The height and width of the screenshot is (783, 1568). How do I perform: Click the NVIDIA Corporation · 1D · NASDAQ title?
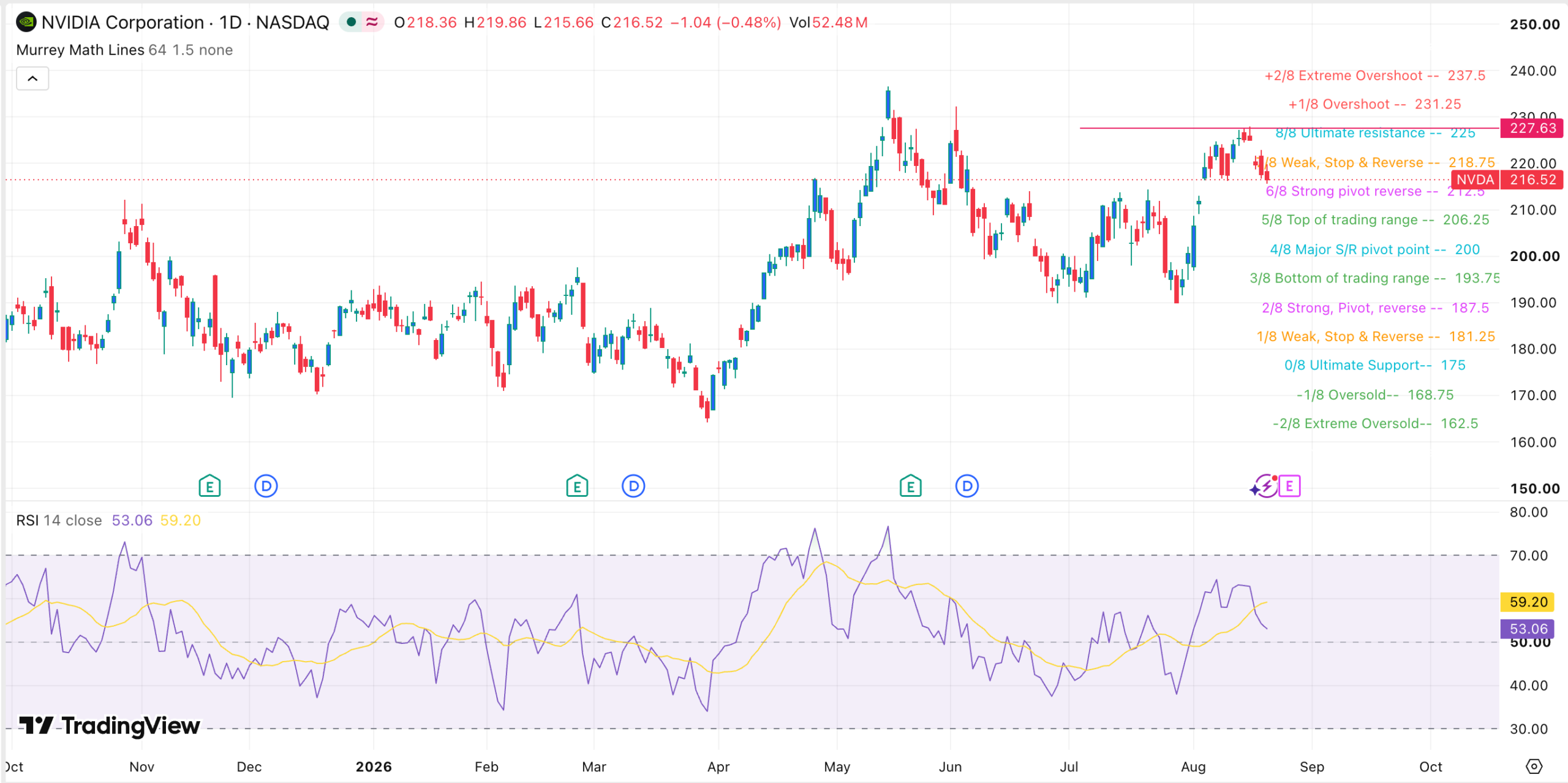[185, 23]
